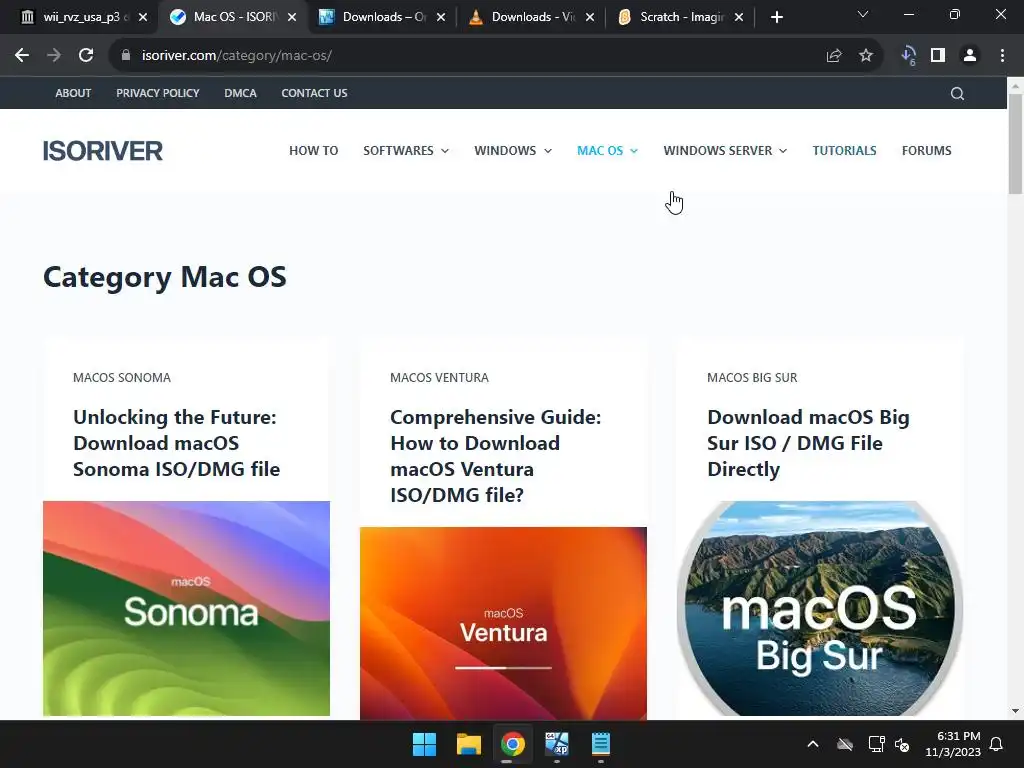Switch to the Downloads - VLC tab

click(x=530, y=17)
